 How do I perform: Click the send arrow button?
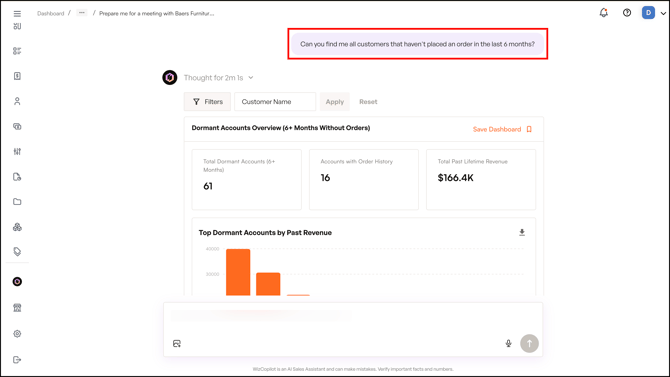[529, 343]
